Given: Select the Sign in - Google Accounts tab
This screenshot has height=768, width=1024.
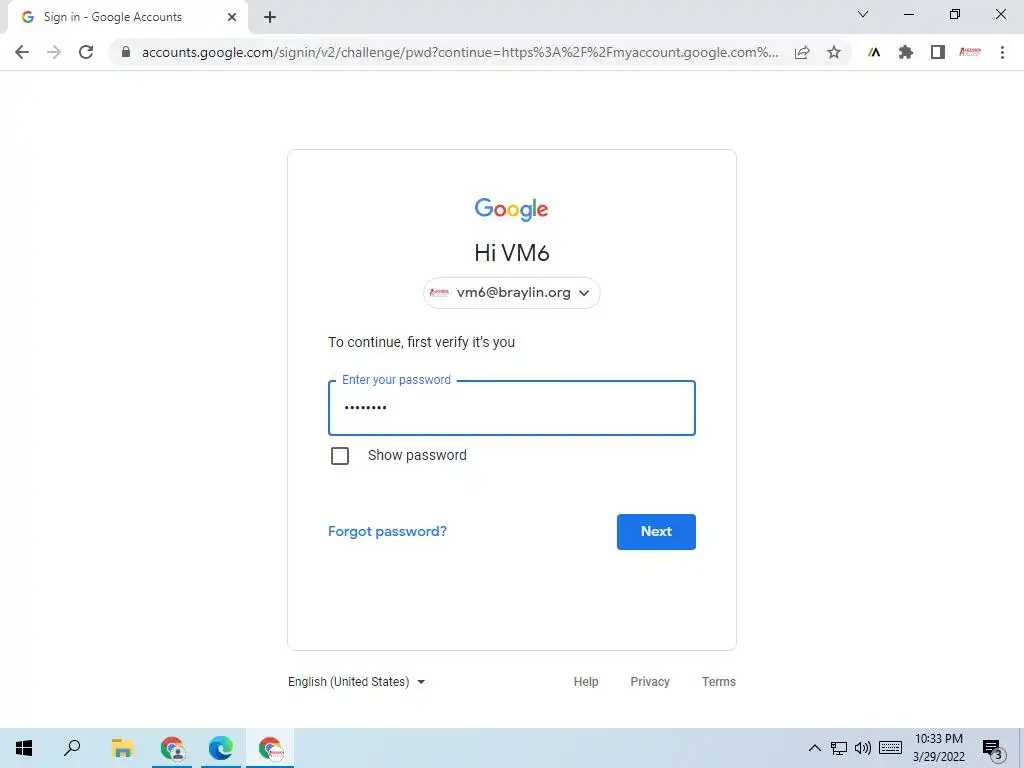Looking at the screenshot, I should pos(128,17).
